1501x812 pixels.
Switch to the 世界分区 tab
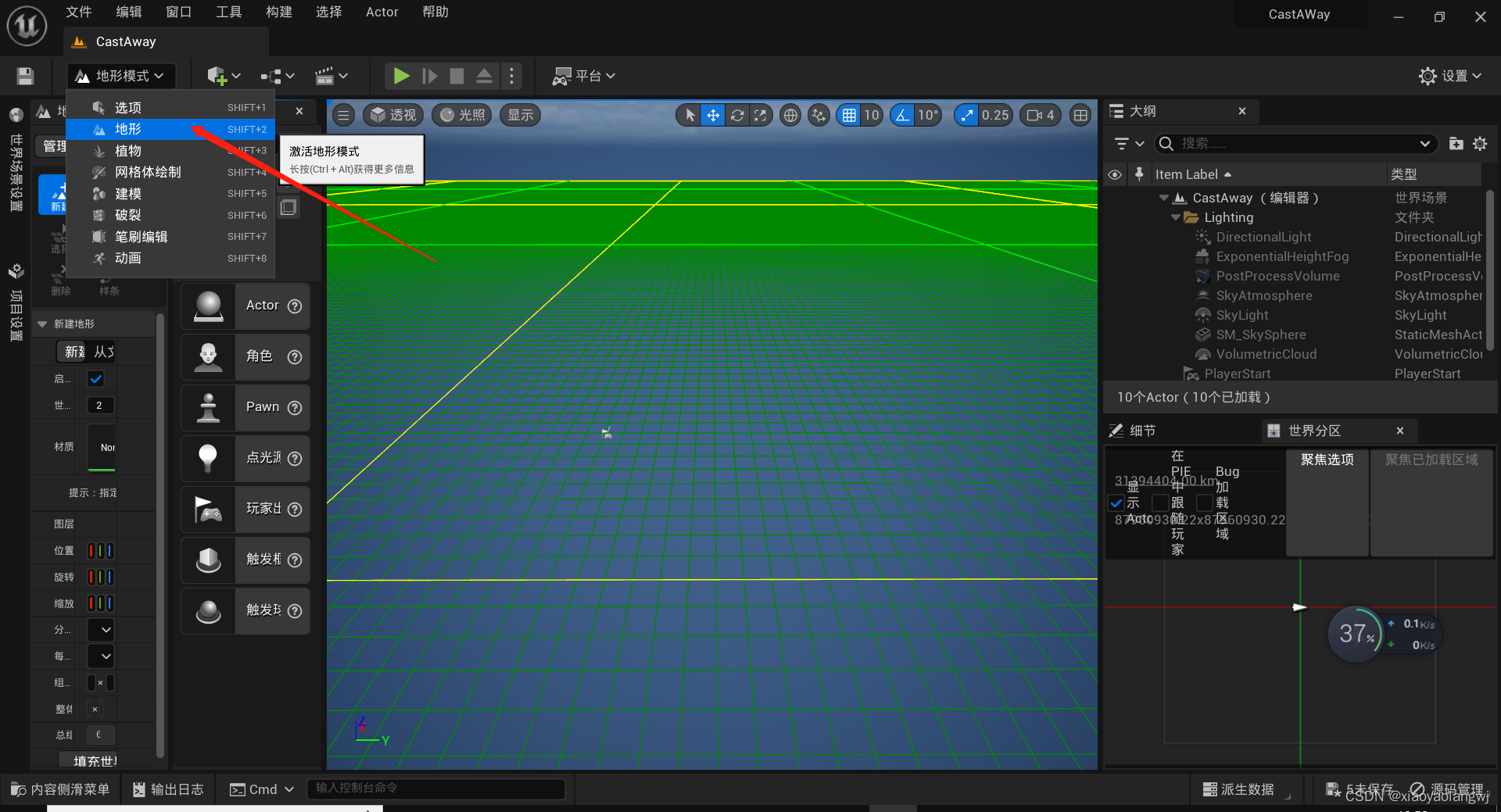pyautogui.click(x=1314, y=431)
